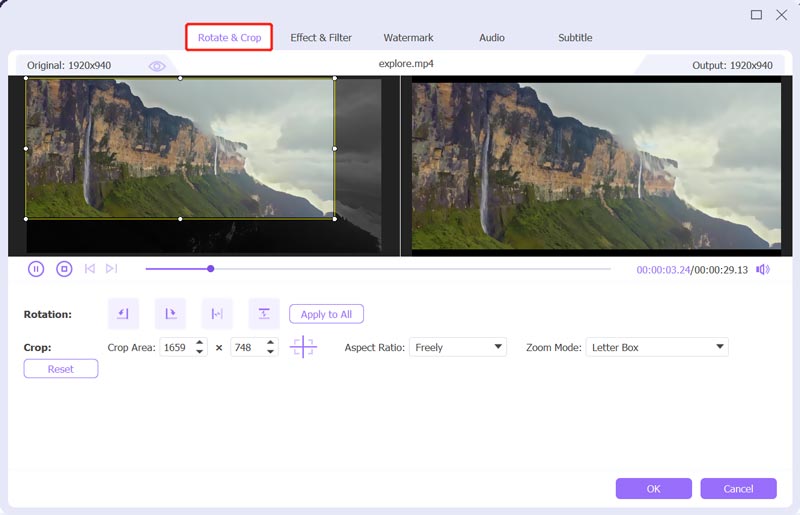Viewport: 800px width, 515px height.
Task: Center the crop area with cross icon
Action: point(303,347)
